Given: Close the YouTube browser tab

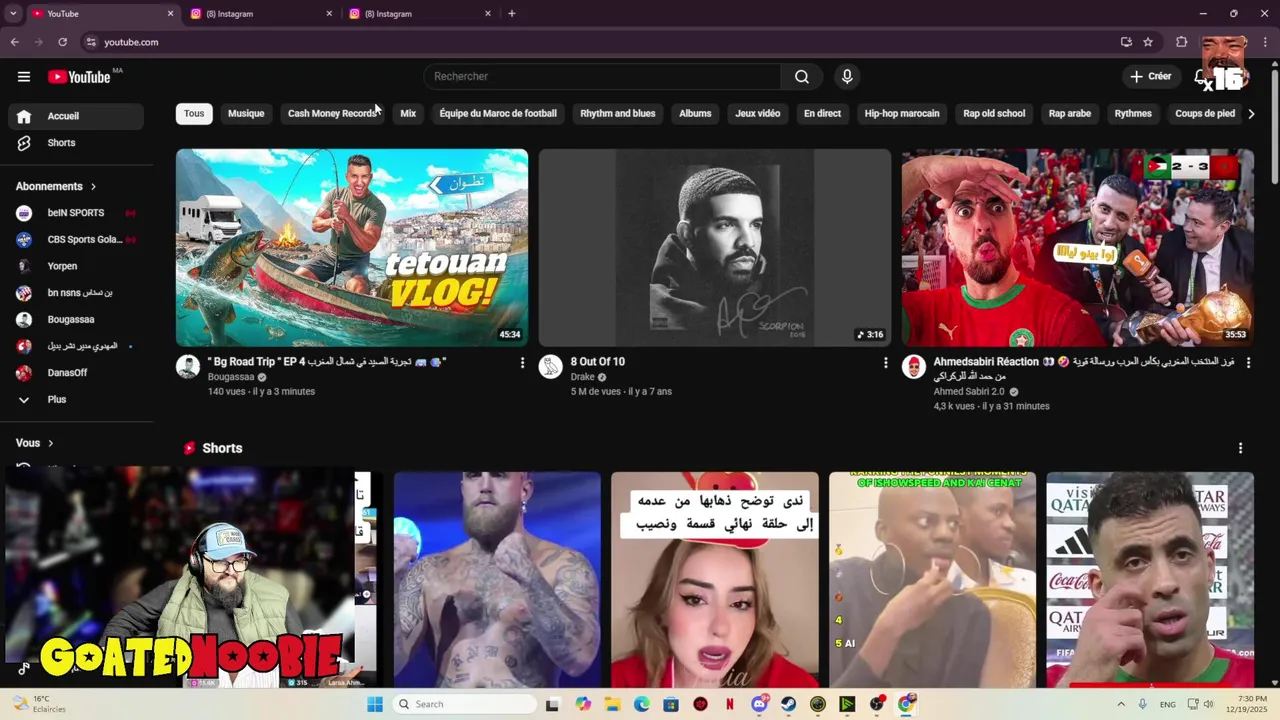Looking at the screenshot, I should (170, 14).
